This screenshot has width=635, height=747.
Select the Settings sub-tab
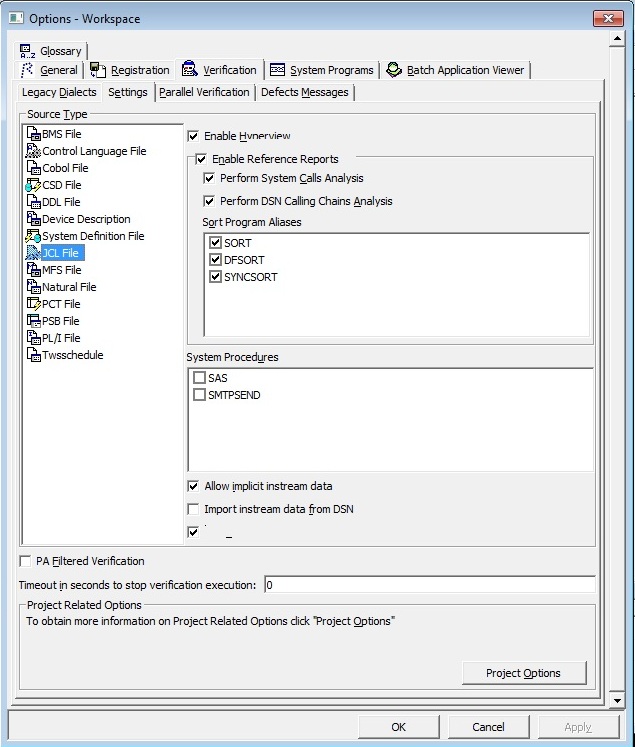coord(128,92)
